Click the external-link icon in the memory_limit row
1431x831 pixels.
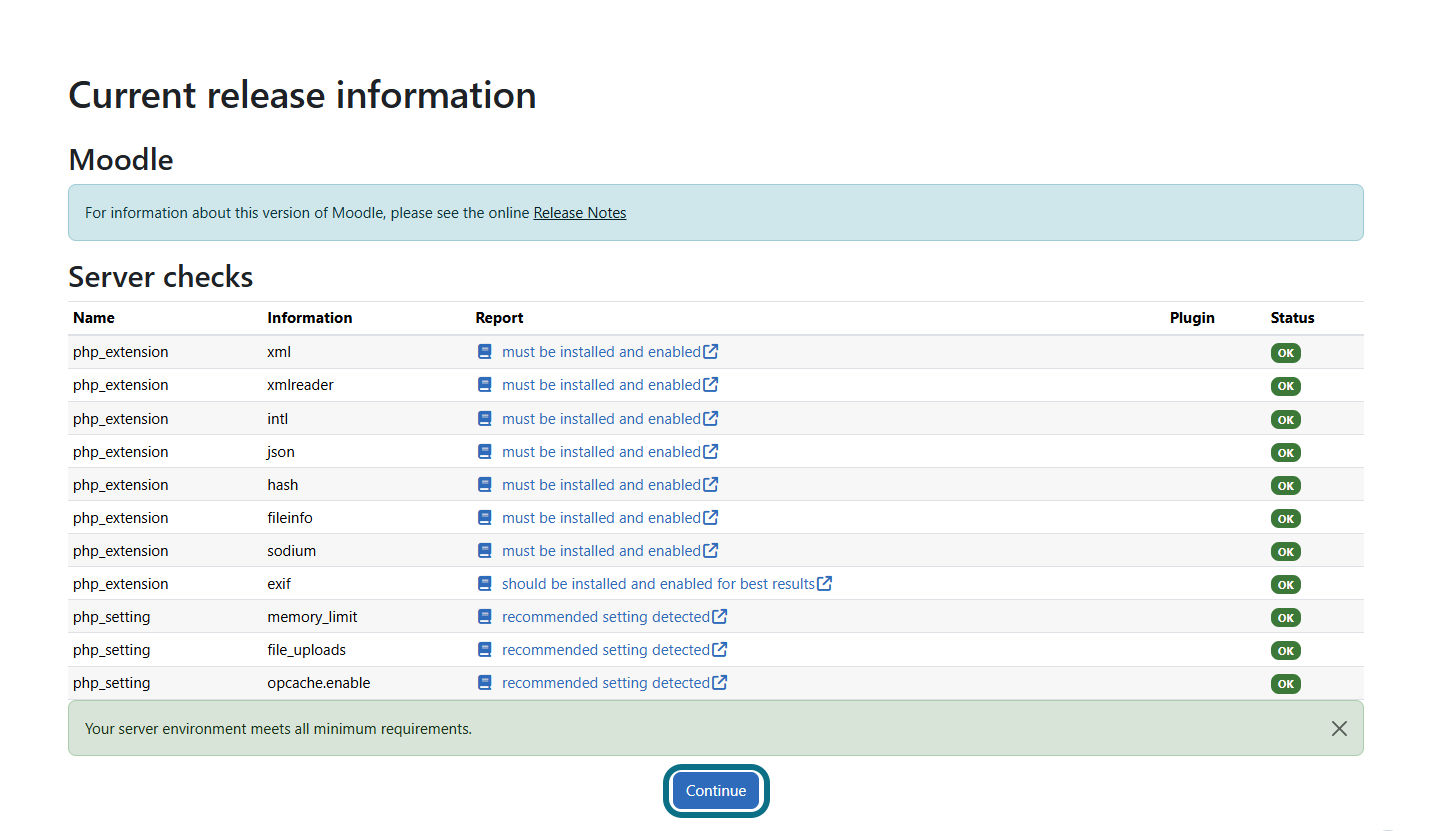720,615
